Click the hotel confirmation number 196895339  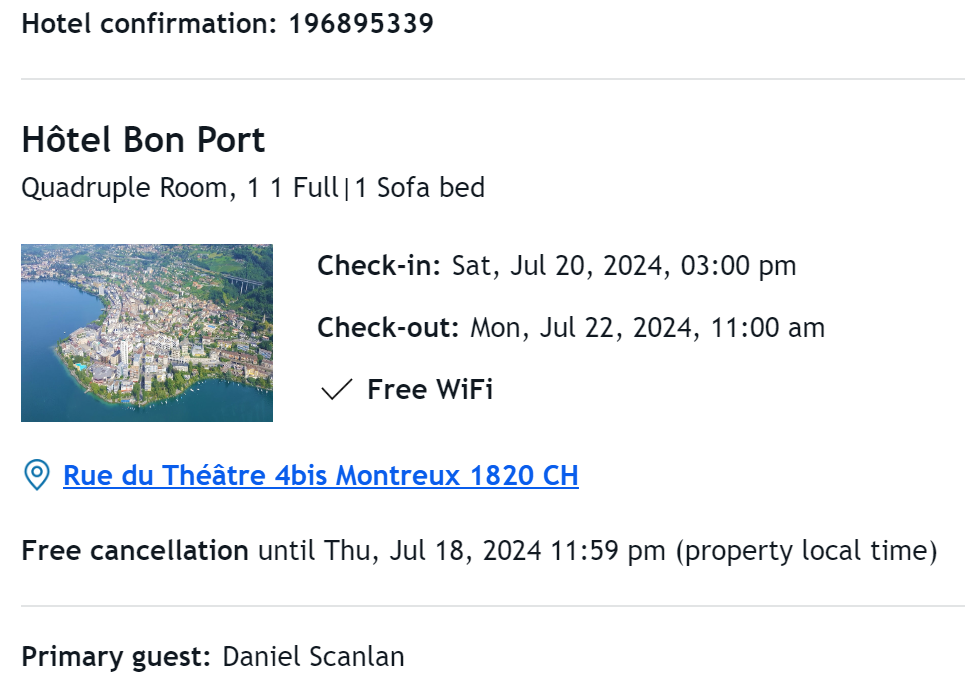pyautogui.click(x=361, y=24)
